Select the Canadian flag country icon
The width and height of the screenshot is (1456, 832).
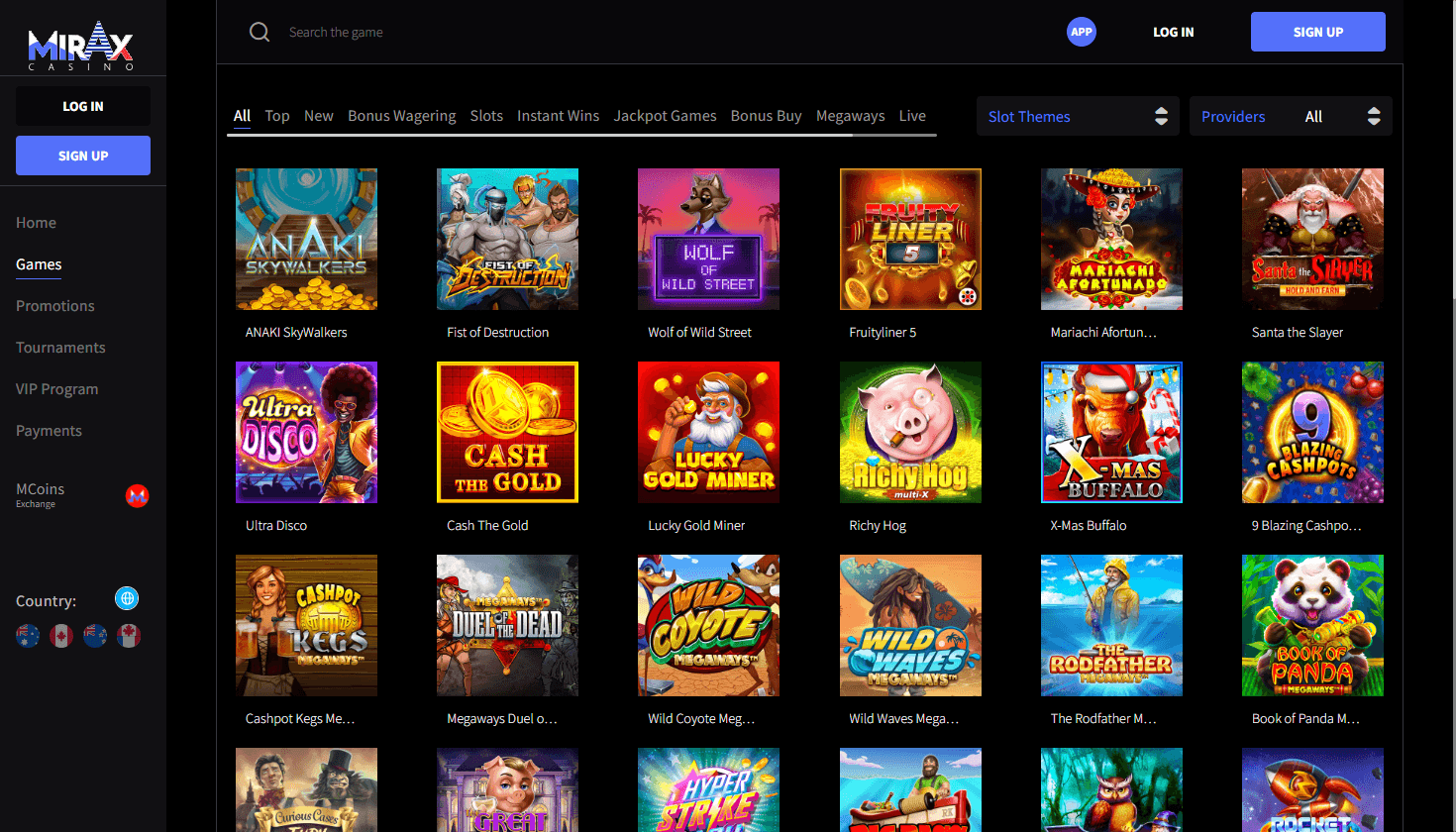tap(60, 635)
